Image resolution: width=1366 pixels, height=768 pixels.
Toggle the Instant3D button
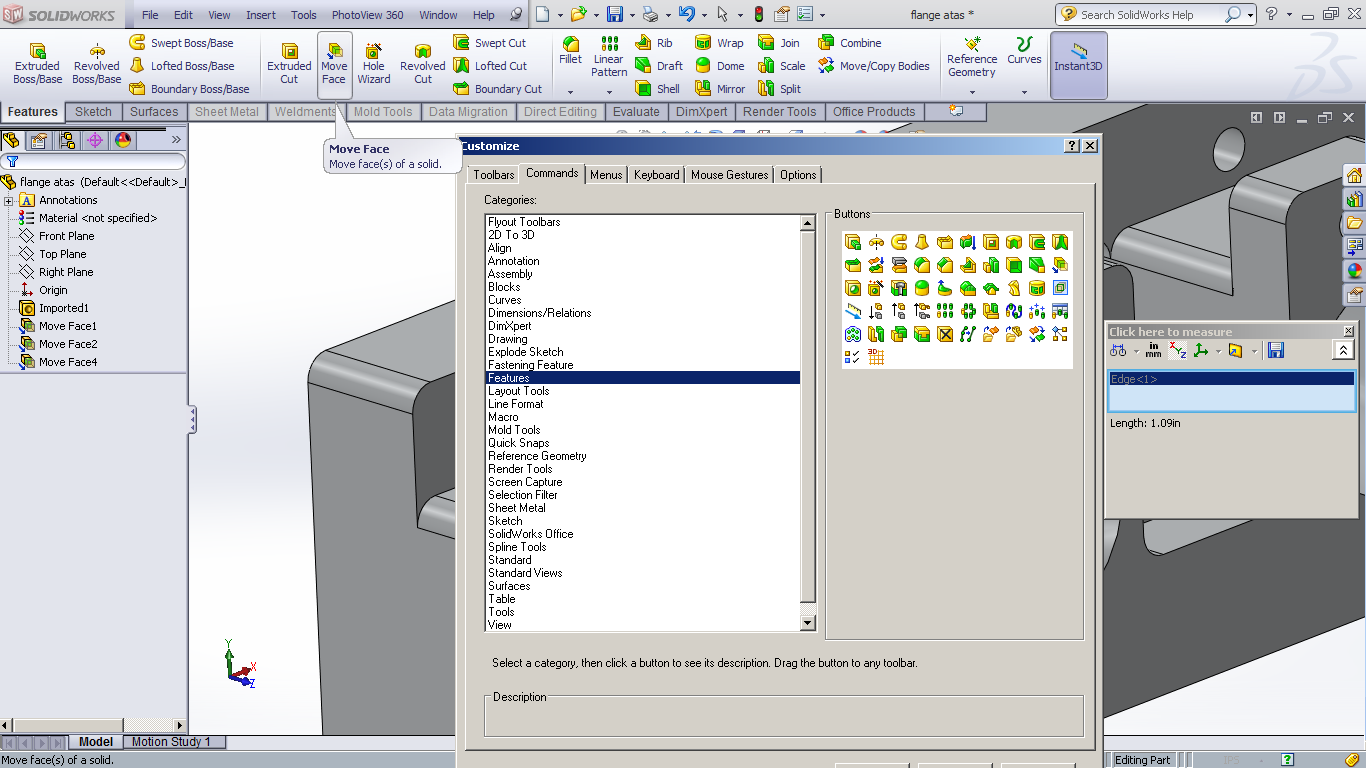1078,65
